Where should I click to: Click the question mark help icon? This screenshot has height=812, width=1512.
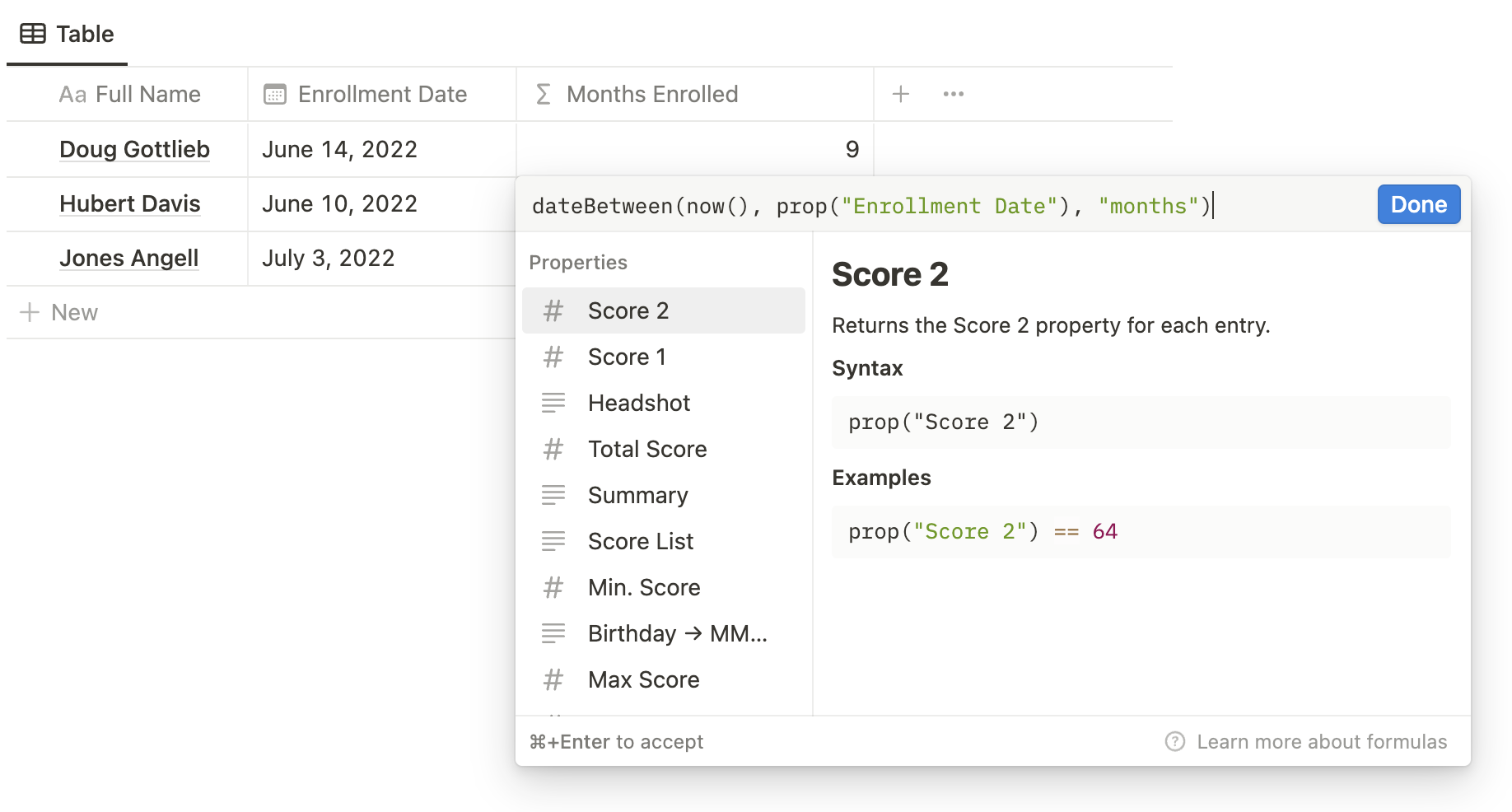(x=1174, y=741)
